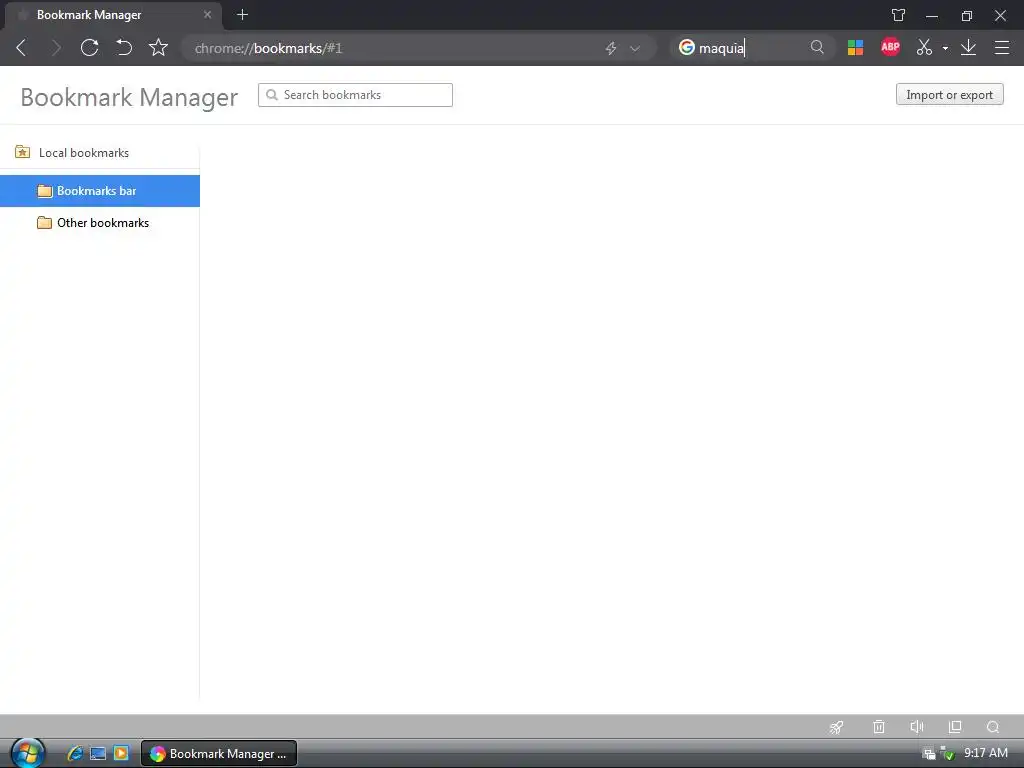Open the downloads arrow icon
1024x768 pixels.
point(968,48)
